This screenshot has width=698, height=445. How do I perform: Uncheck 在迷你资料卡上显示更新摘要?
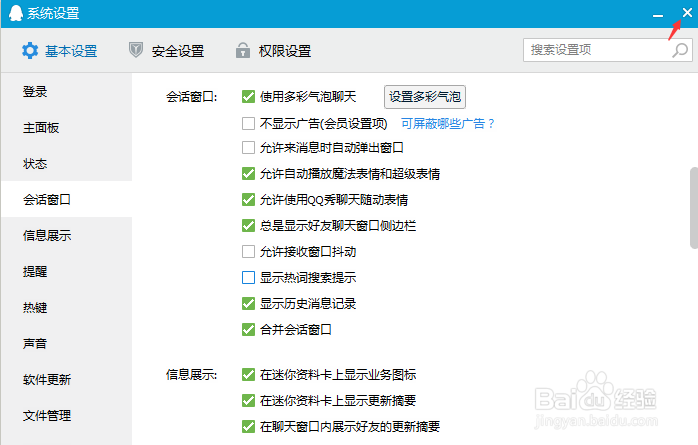(248, 400)
